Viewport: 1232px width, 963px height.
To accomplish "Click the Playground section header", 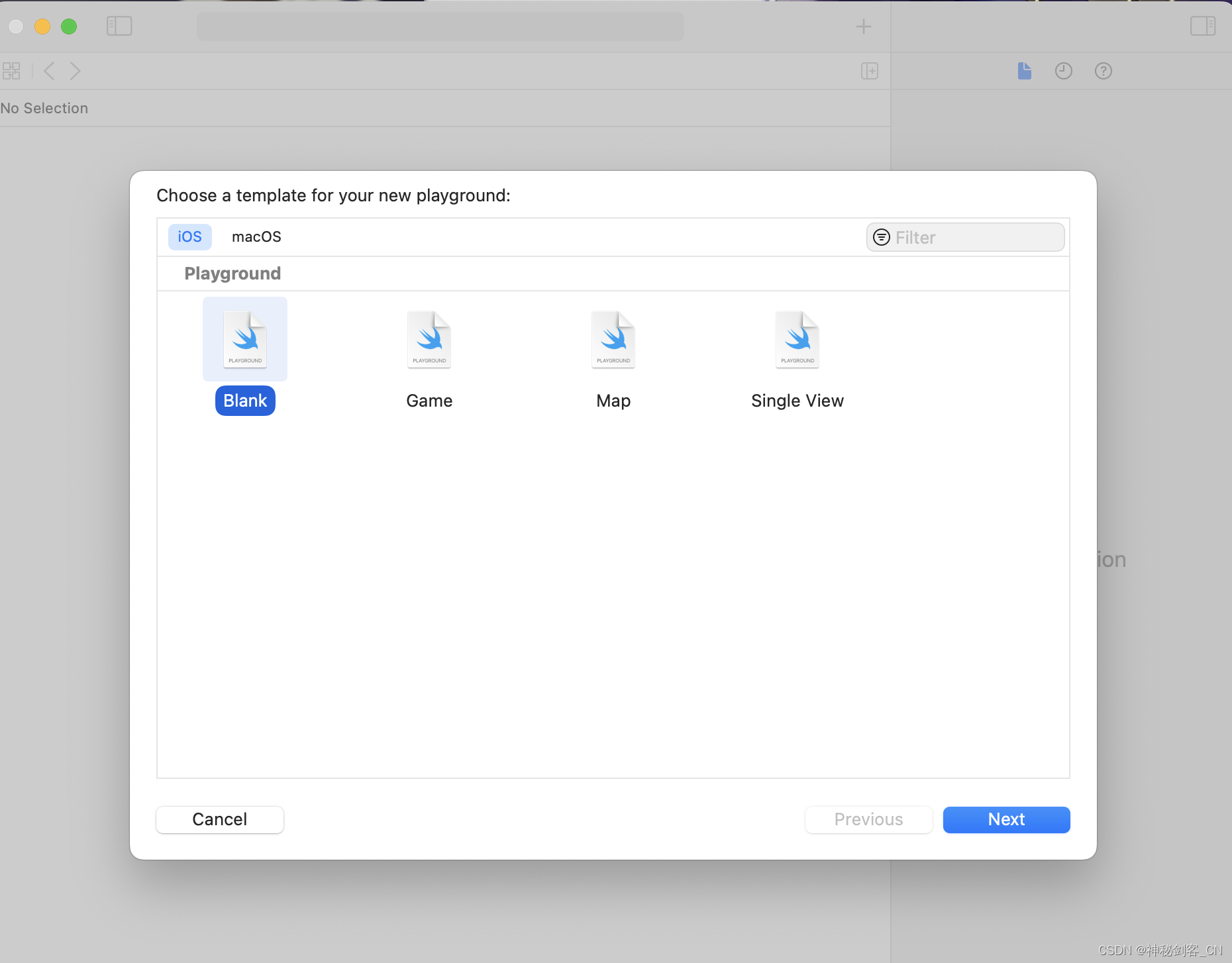I will coord(232,274).
